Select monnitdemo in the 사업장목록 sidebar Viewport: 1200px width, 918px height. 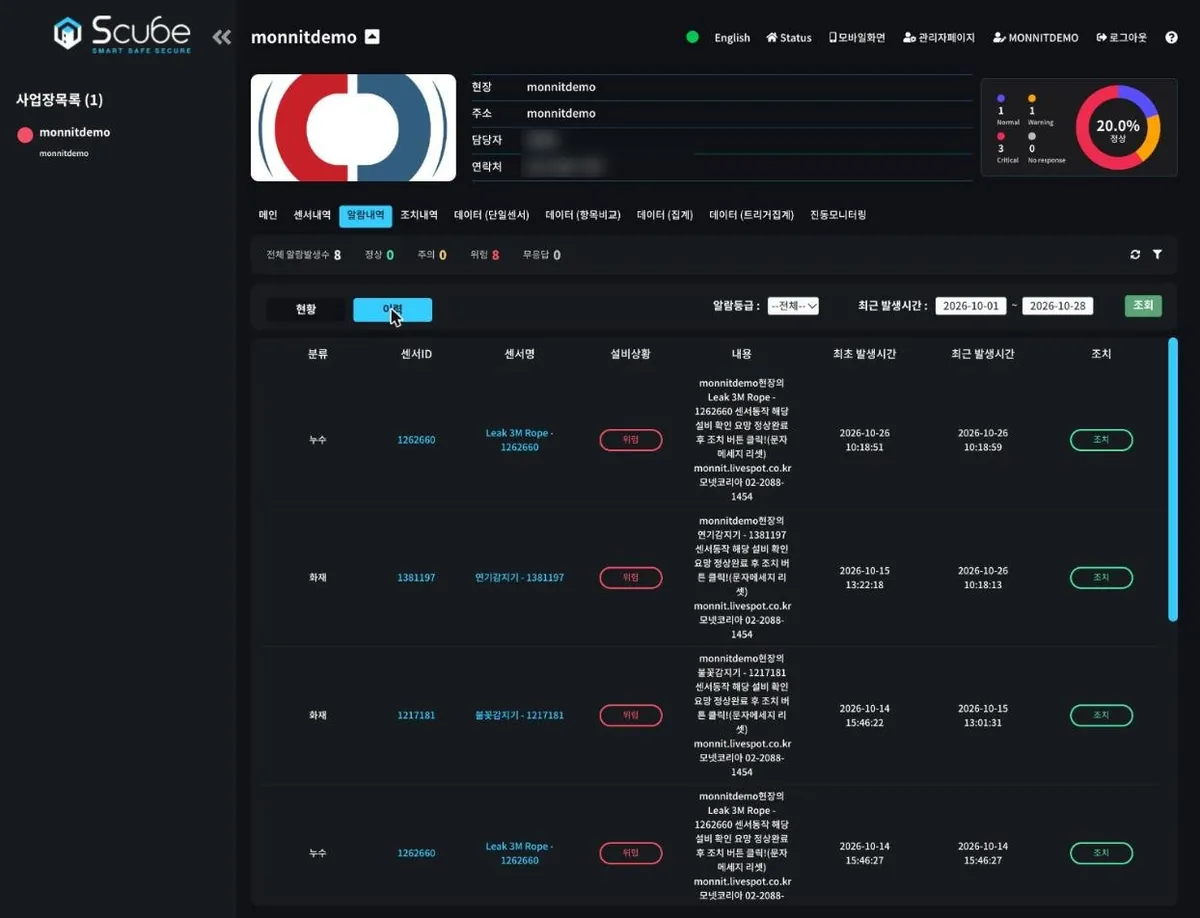(x=75, y=132)
